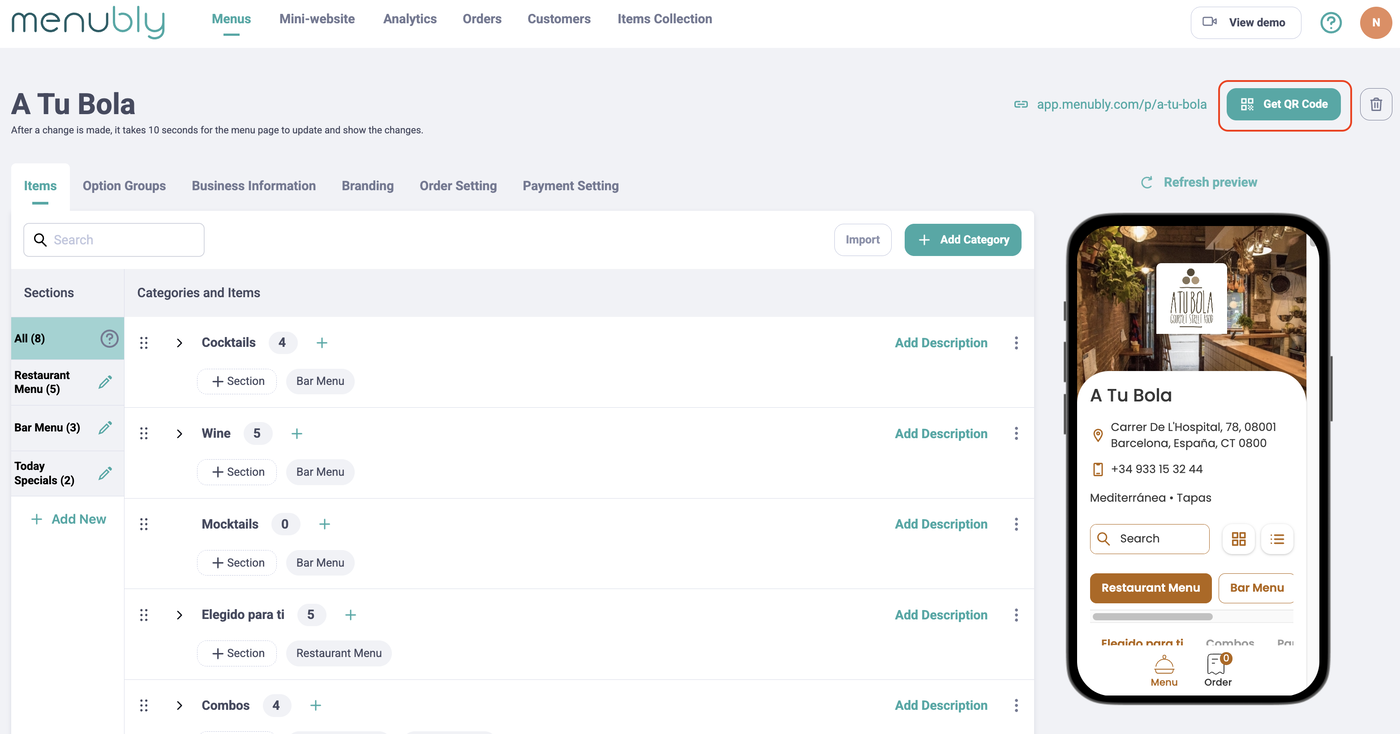Add New section in sidebar
This screenshot has height=734, width=1400.
[x=68, y=519]
